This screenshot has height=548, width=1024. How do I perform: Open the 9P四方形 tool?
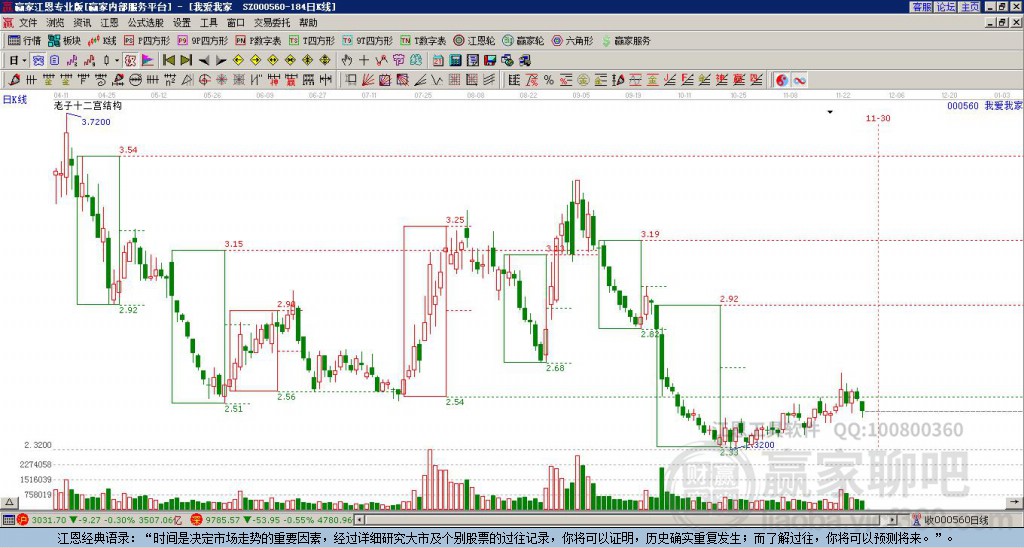(202, 40)
